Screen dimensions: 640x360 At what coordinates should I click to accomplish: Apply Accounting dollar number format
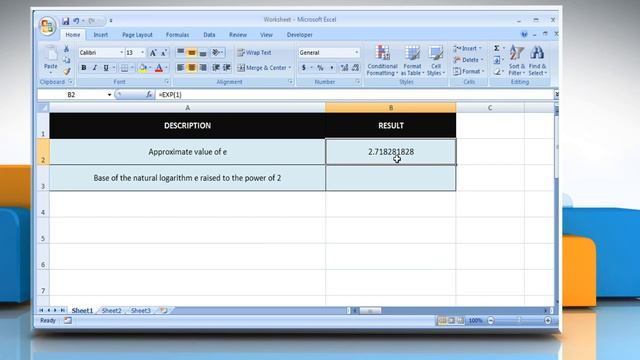click(x=304, y=68)
